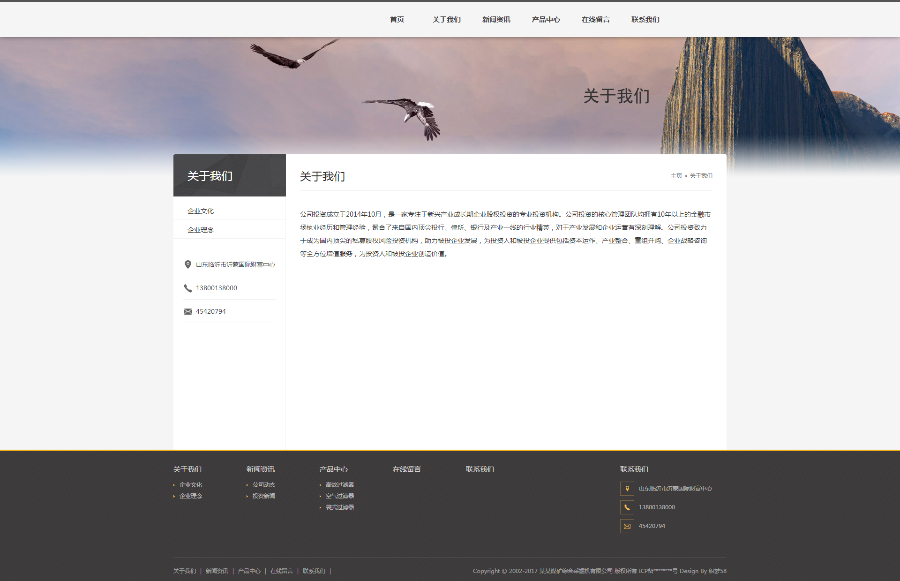Click 在线留言 in the bottom footer bar
This screenshot has width=900, height=581.
(x=281, y=571)
